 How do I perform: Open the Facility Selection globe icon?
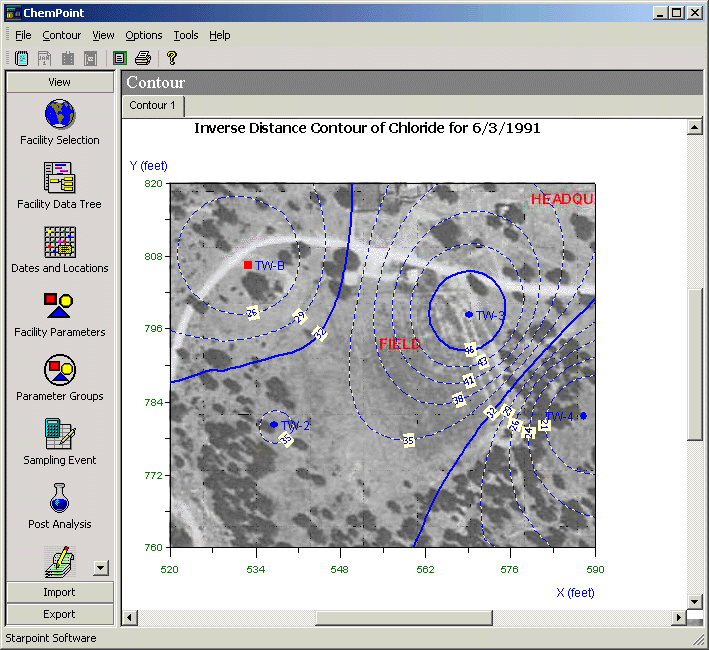[60, 114]
